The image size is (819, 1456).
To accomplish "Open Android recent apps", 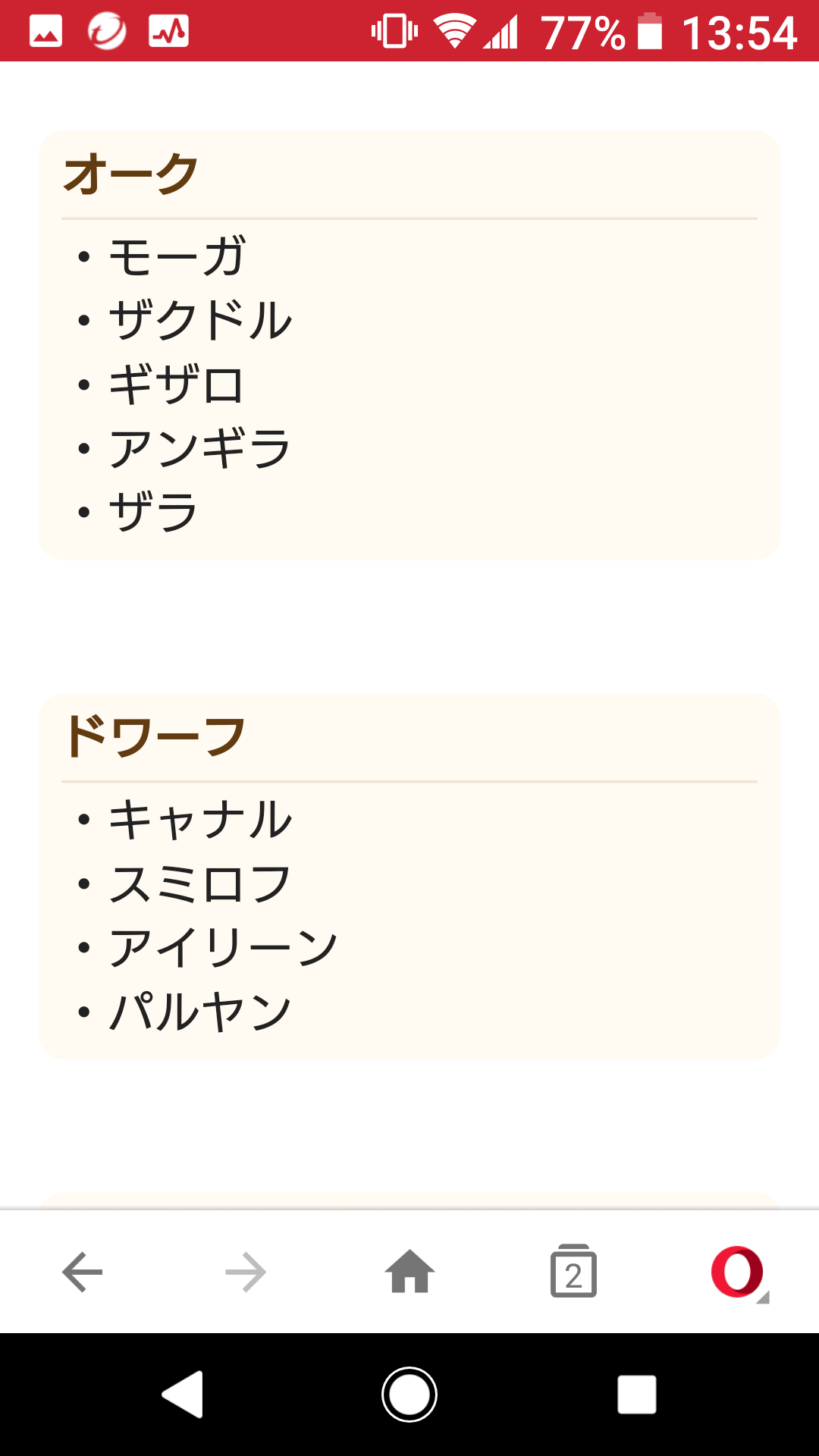I will click(x=636, y=1395).
